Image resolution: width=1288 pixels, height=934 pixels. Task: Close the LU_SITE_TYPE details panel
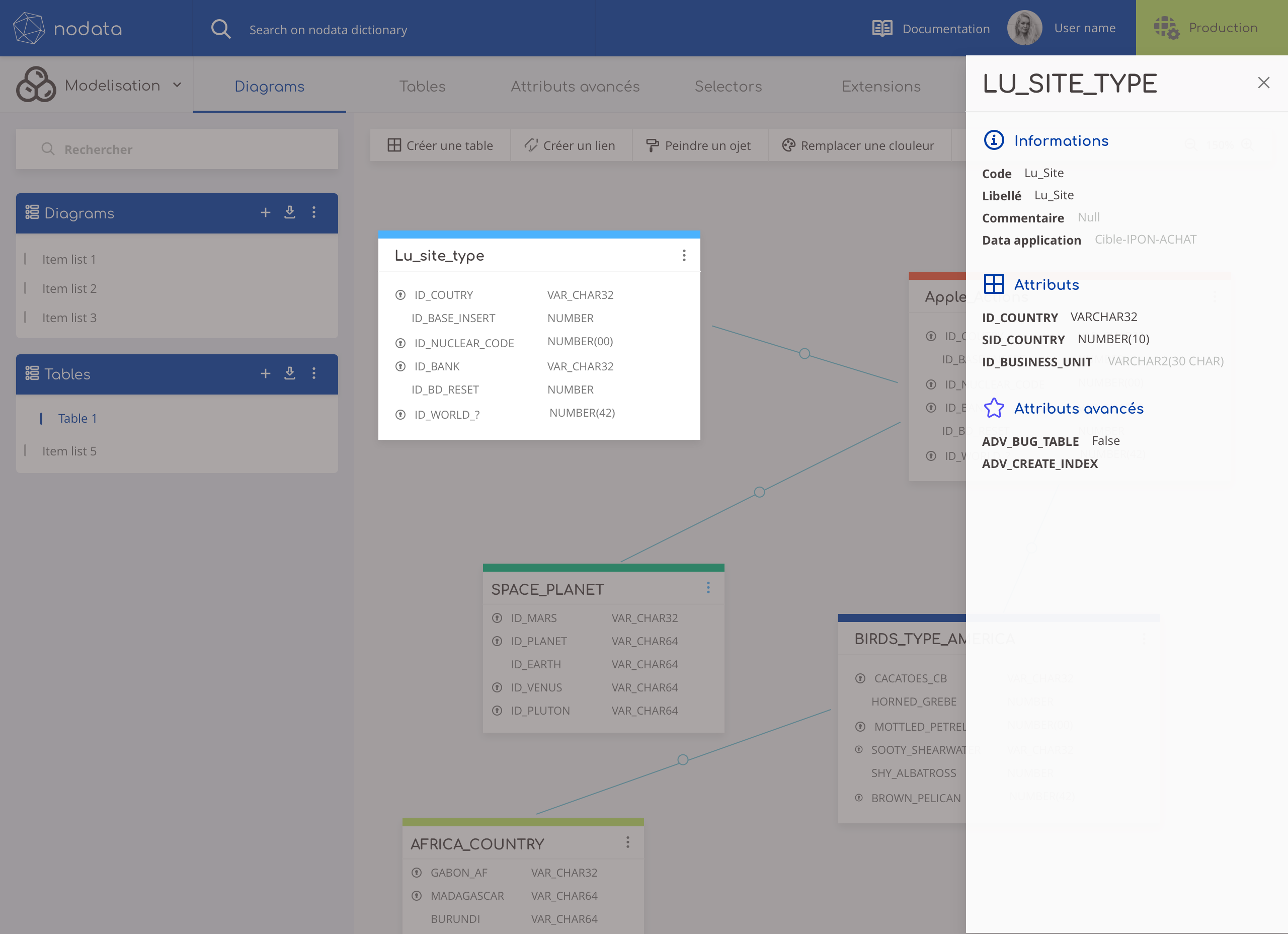(1263, 83)
